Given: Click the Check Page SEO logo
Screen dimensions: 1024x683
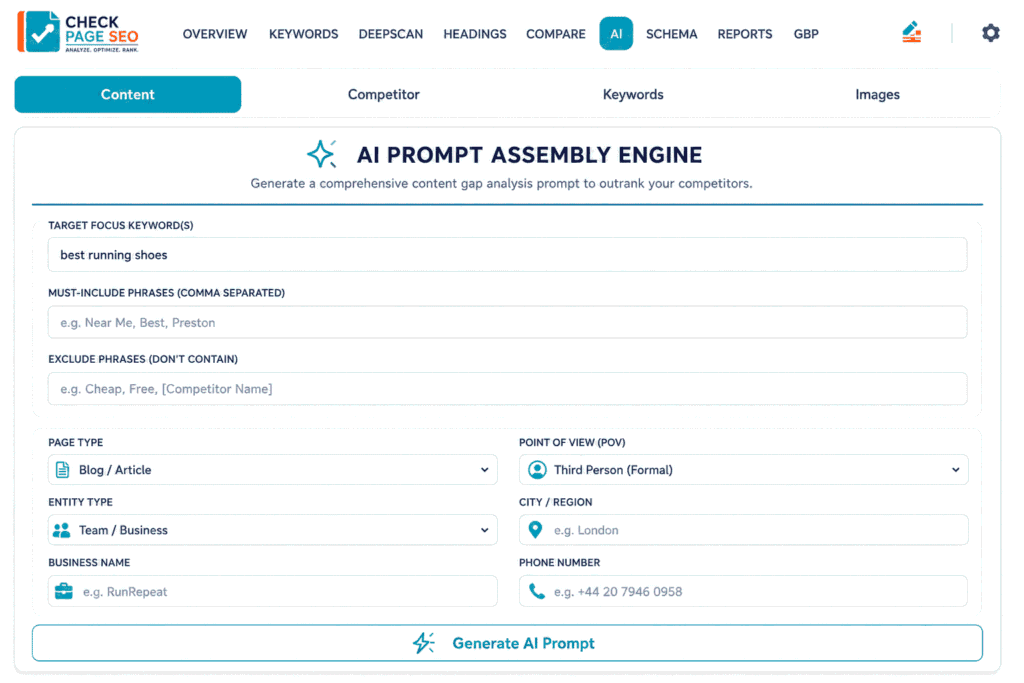Looking at the screenshot, I should coord(78,31).
